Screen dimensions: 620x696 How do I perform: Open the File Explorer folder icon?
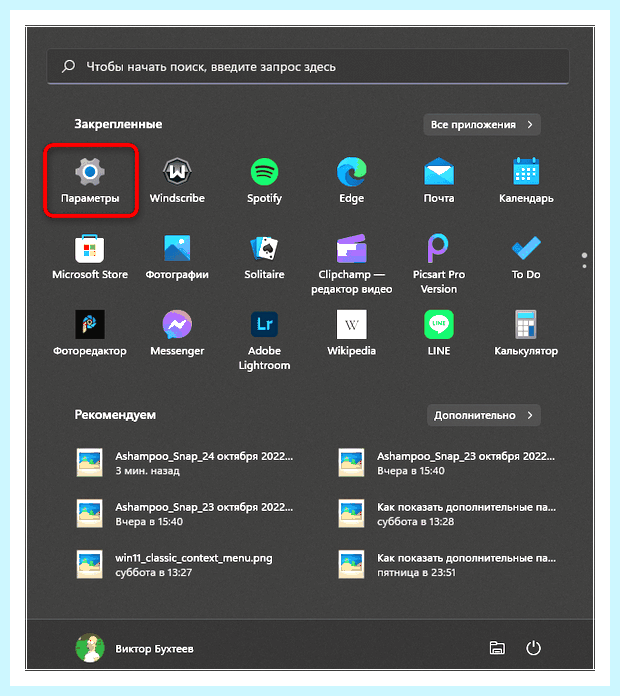[x=497, y=648]
